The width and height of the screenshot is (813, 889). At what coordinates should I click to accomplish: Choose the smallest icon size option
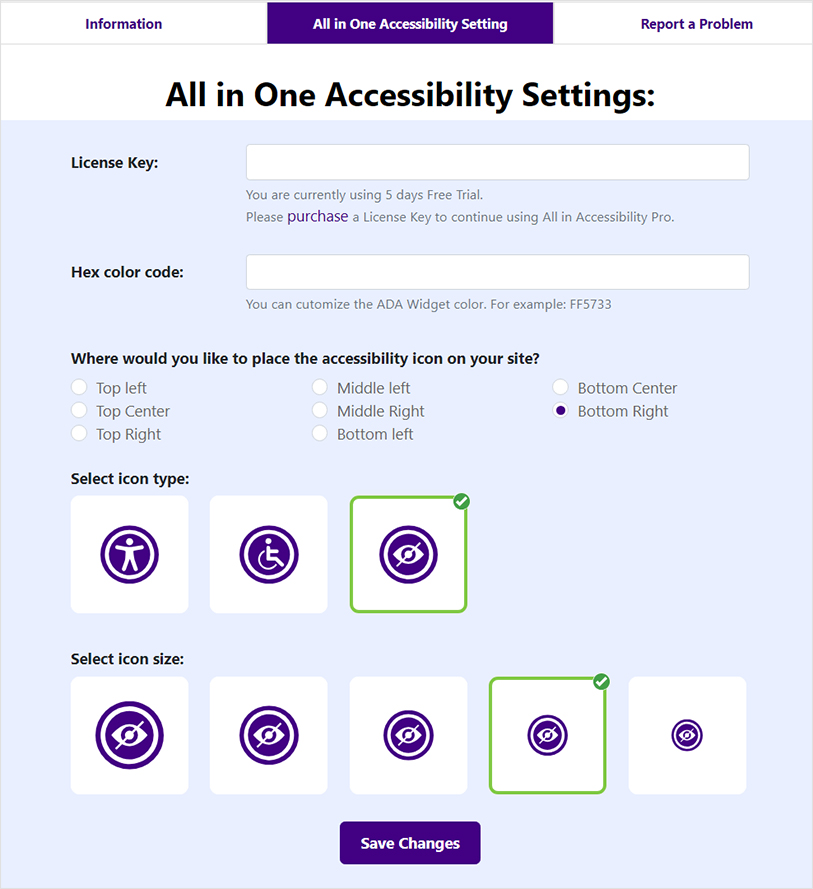[x=687, y=735]
